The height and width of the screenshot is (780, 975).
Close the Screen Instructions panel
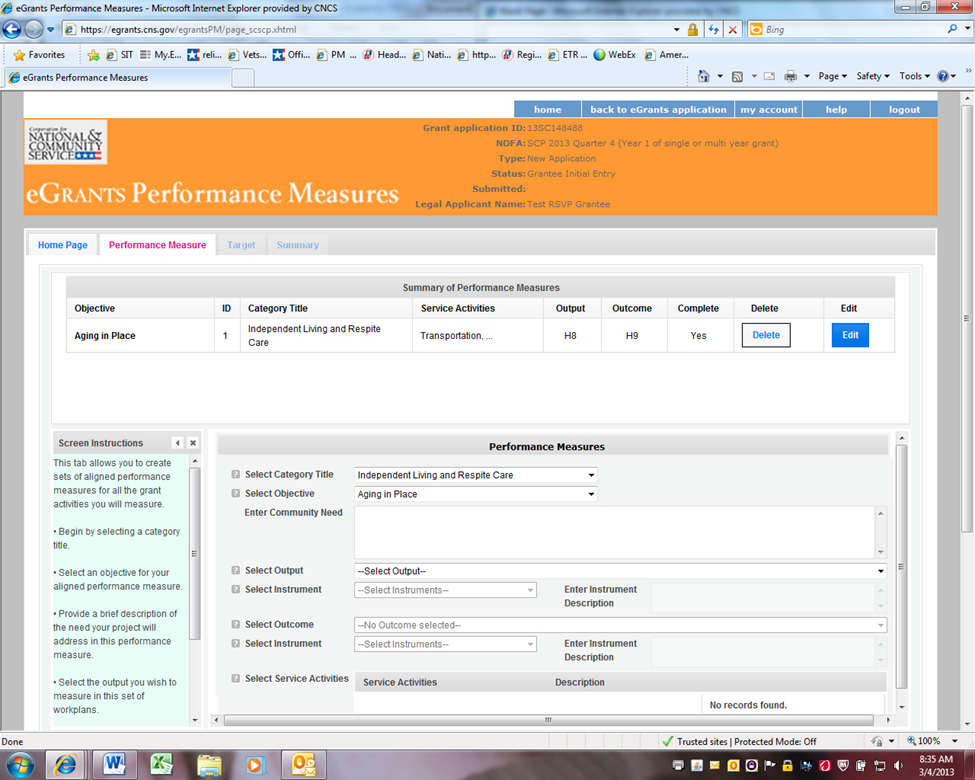point(193,443)
